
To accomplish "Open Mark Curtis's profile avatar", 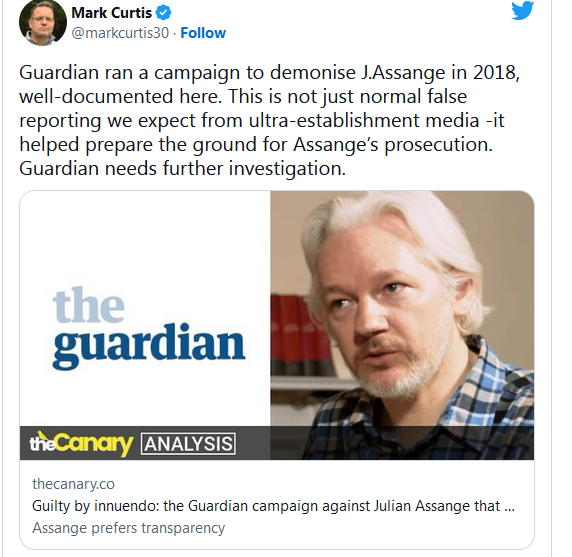I will (x=43, y=22).
